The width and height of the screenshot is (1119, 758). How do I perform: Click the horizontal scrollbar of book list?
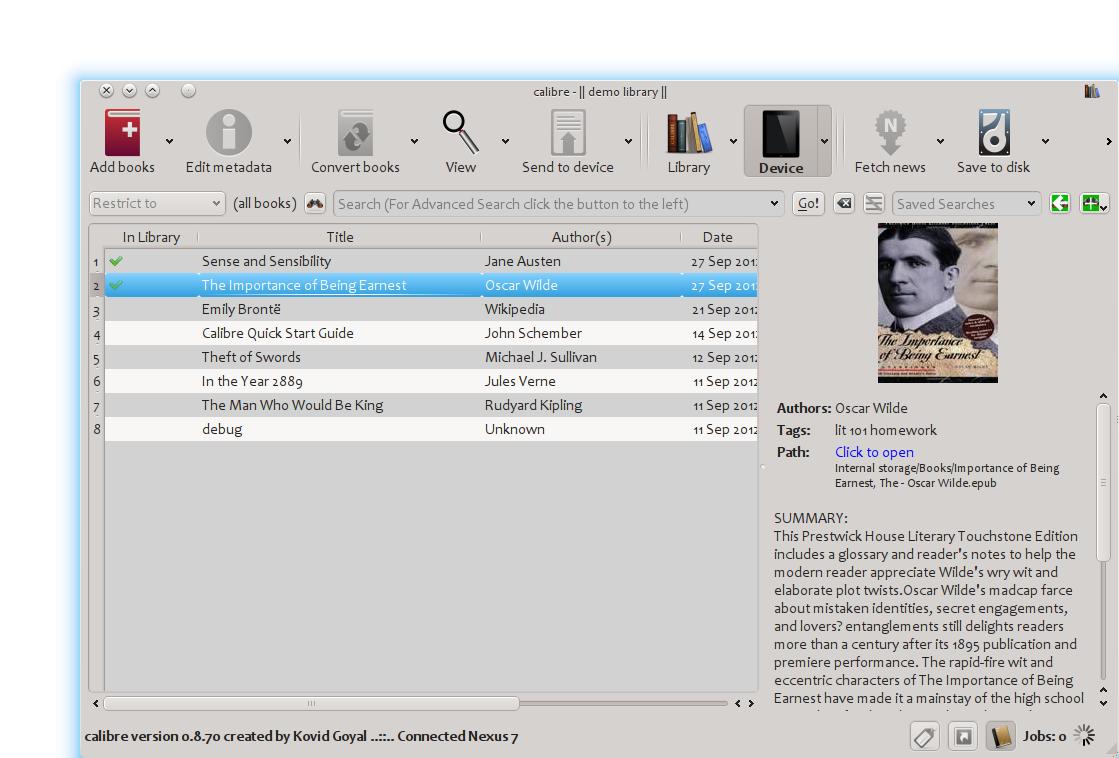[x=311, y=703]
